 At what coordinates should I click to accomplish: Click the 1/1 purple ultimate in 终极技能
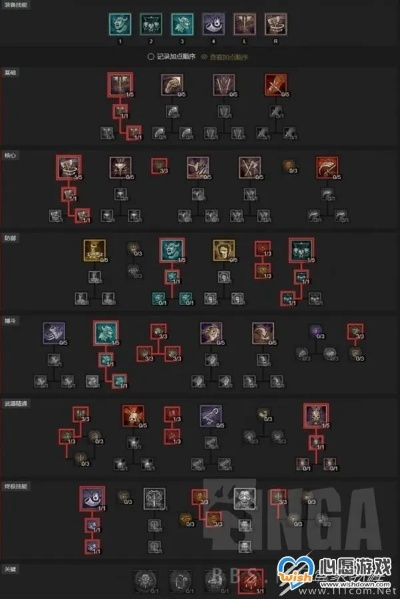point(92,499)
